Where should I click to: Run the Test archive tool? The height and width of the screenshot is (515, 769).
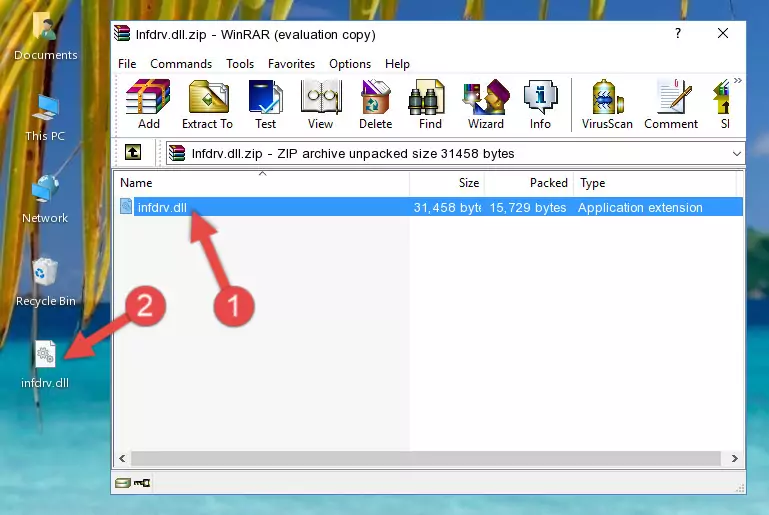[265, 104]
